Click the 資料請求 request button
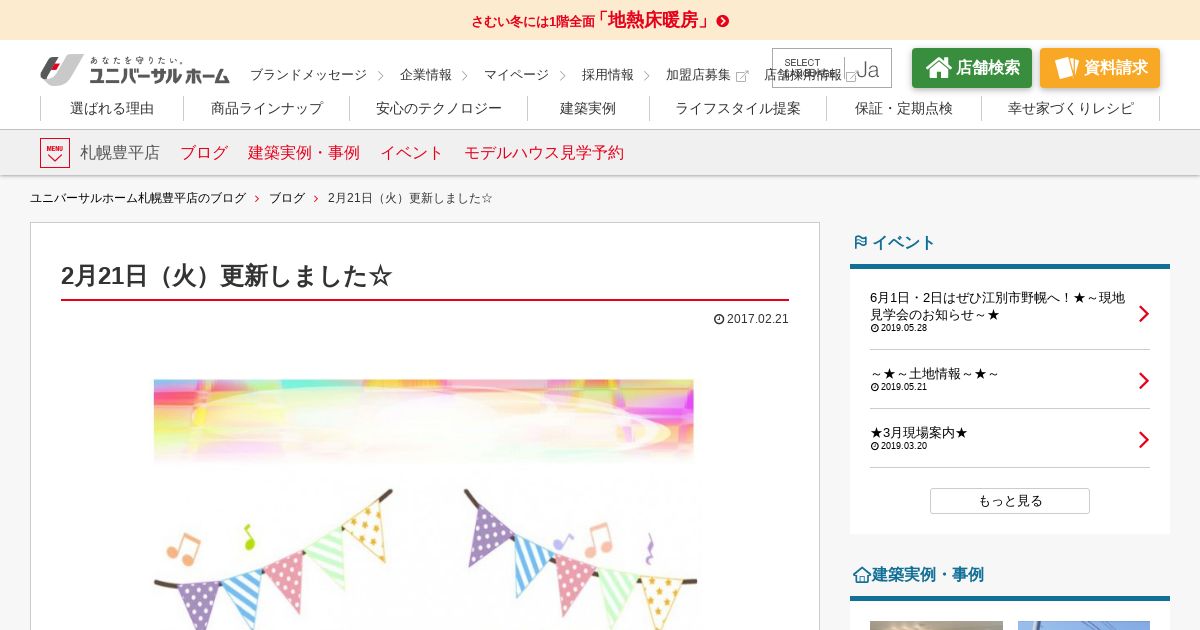The width and height of the screenshot is (1200, 630). 1100,68
